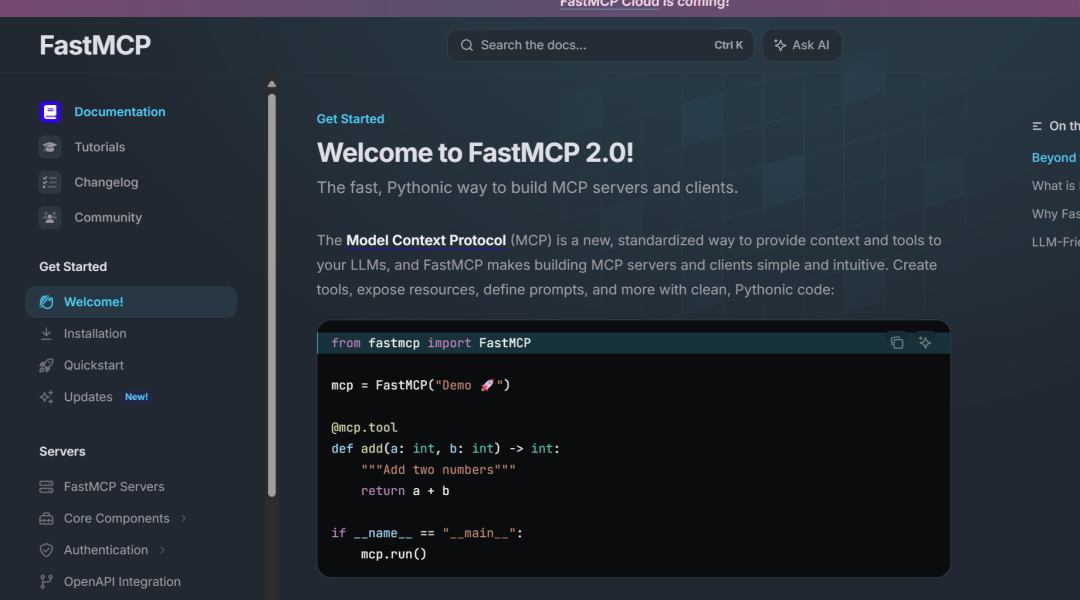Click the Changelog list icon
The image size is (1080, 600).
pos(50,182)
